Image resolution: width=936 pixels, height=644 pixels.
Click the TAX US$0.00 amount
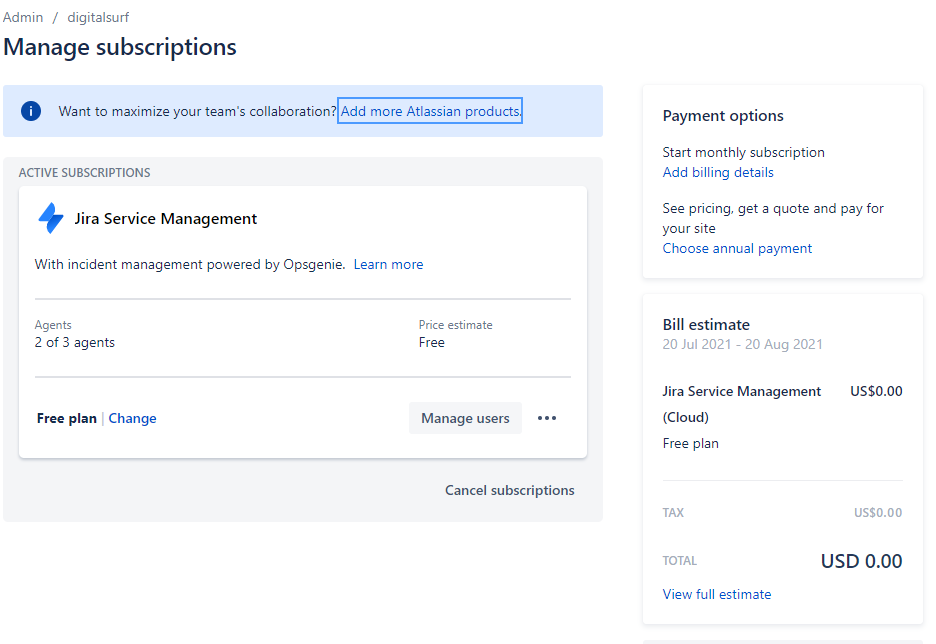pos(878,513)
